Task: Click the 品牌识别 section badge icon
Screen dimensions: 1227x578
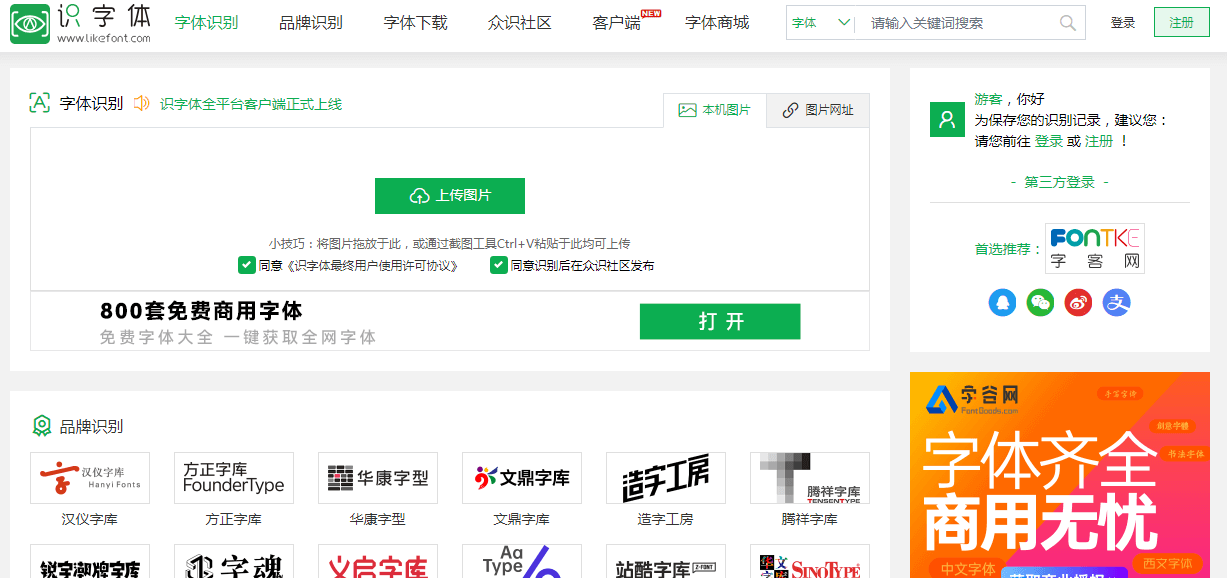Action: tap(40, 425)
